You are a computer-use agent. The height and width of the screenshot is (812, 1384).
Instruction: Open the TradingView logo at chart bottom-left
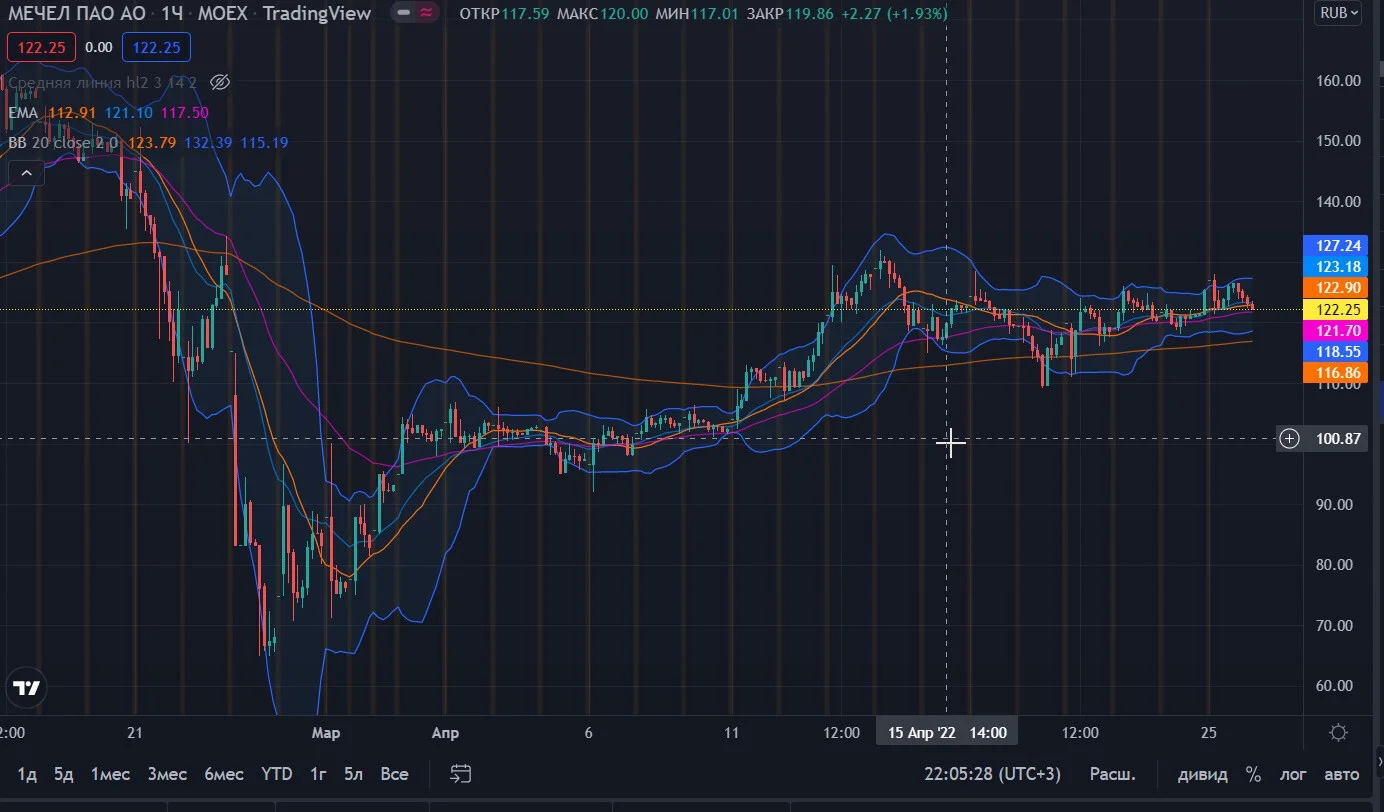pos(26,688)
